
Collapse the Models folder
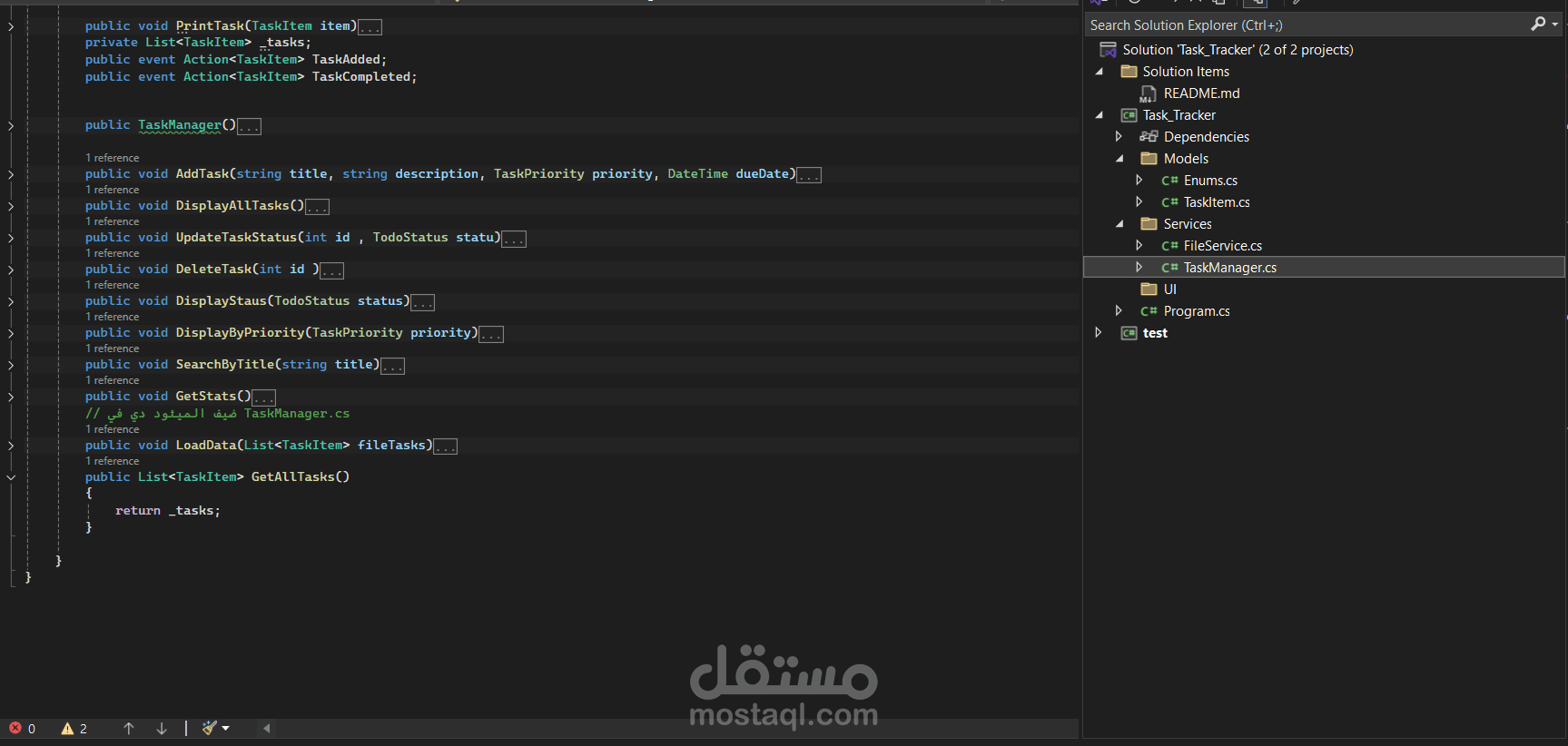(x=1119, y=159)
